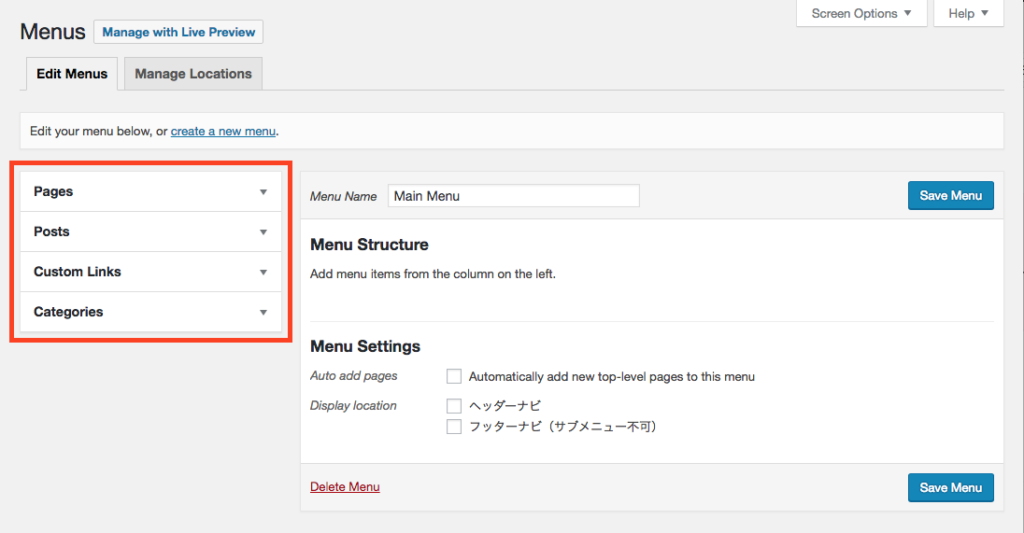Switch to the Manage Locations tab
This screenshot has width=1024, height=533.
click(193, 74)
